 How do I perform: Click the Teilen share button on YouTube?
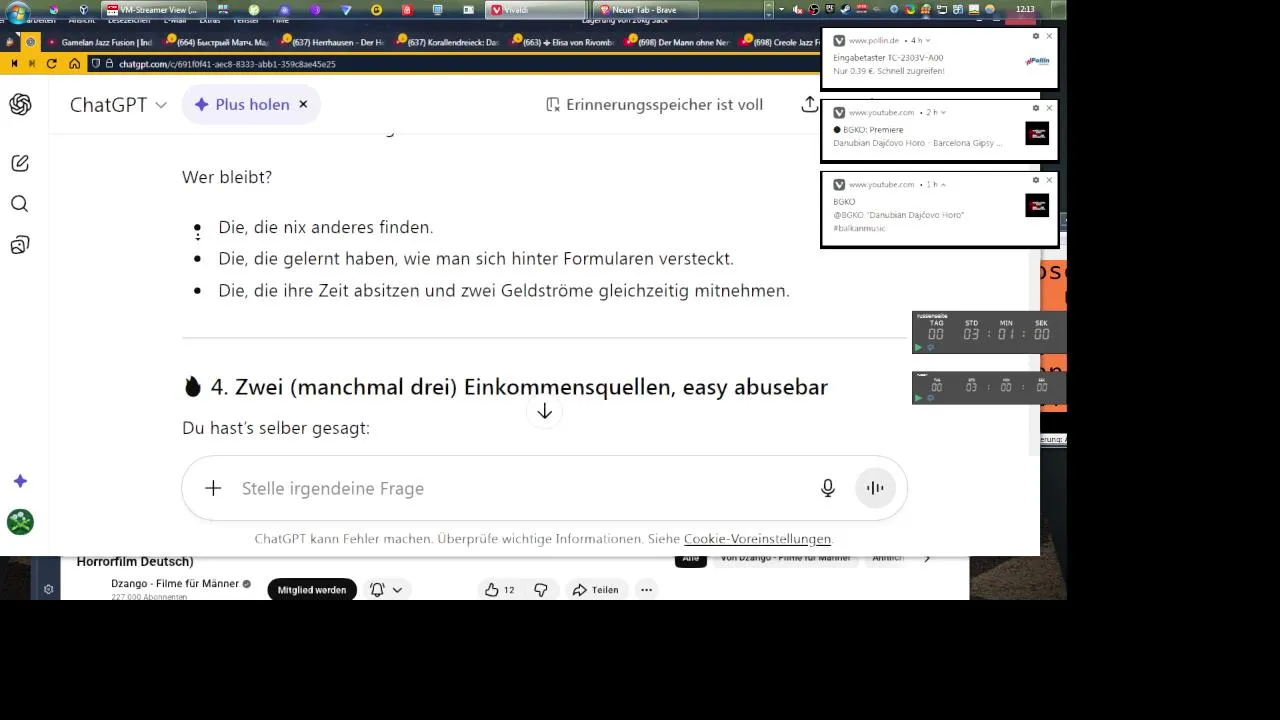[x=596, y=590]
